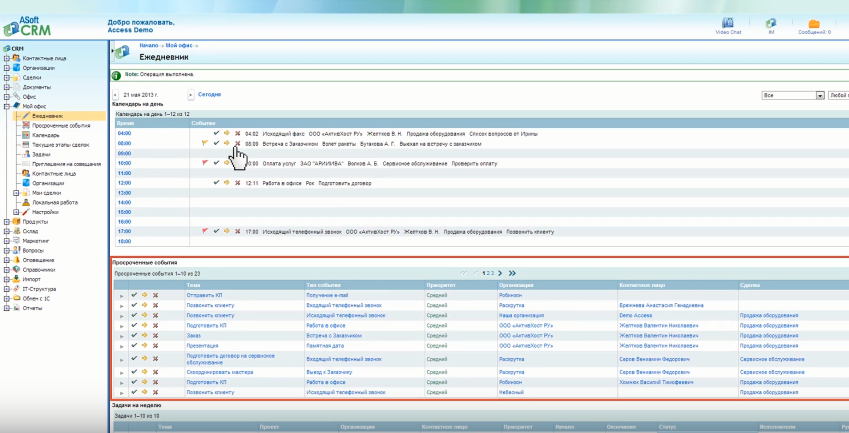
Task: Open the IM messenger icon
Action: (770, 23)
